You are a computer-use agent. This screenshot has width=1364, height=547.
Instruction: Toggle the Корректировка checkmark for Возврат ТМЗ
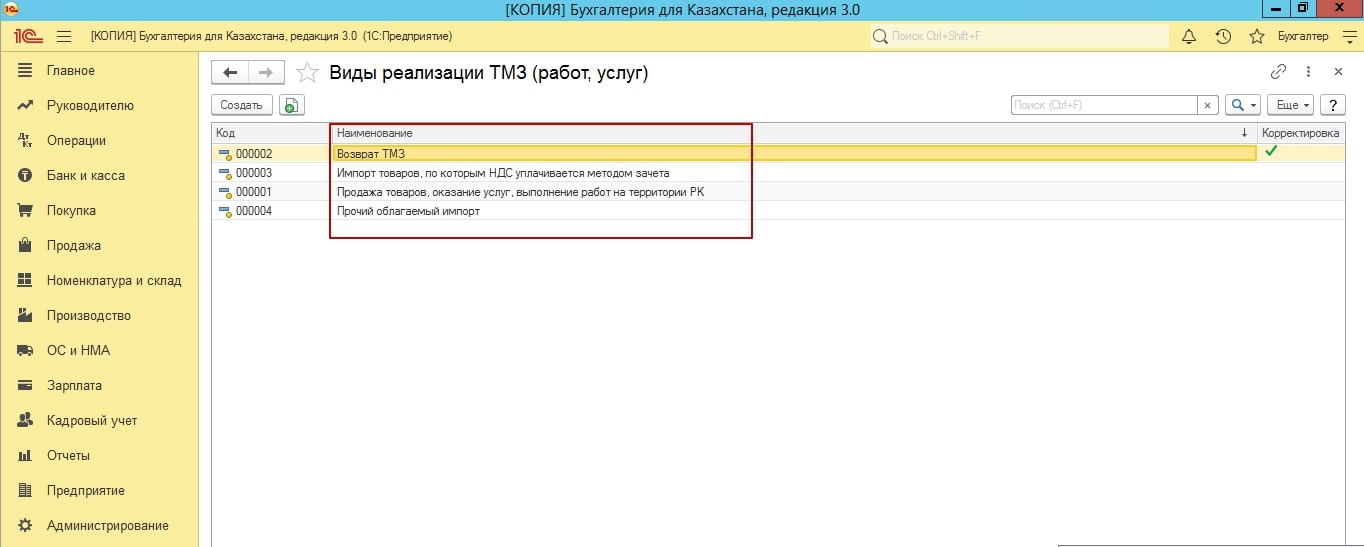tap(1271, 152)
